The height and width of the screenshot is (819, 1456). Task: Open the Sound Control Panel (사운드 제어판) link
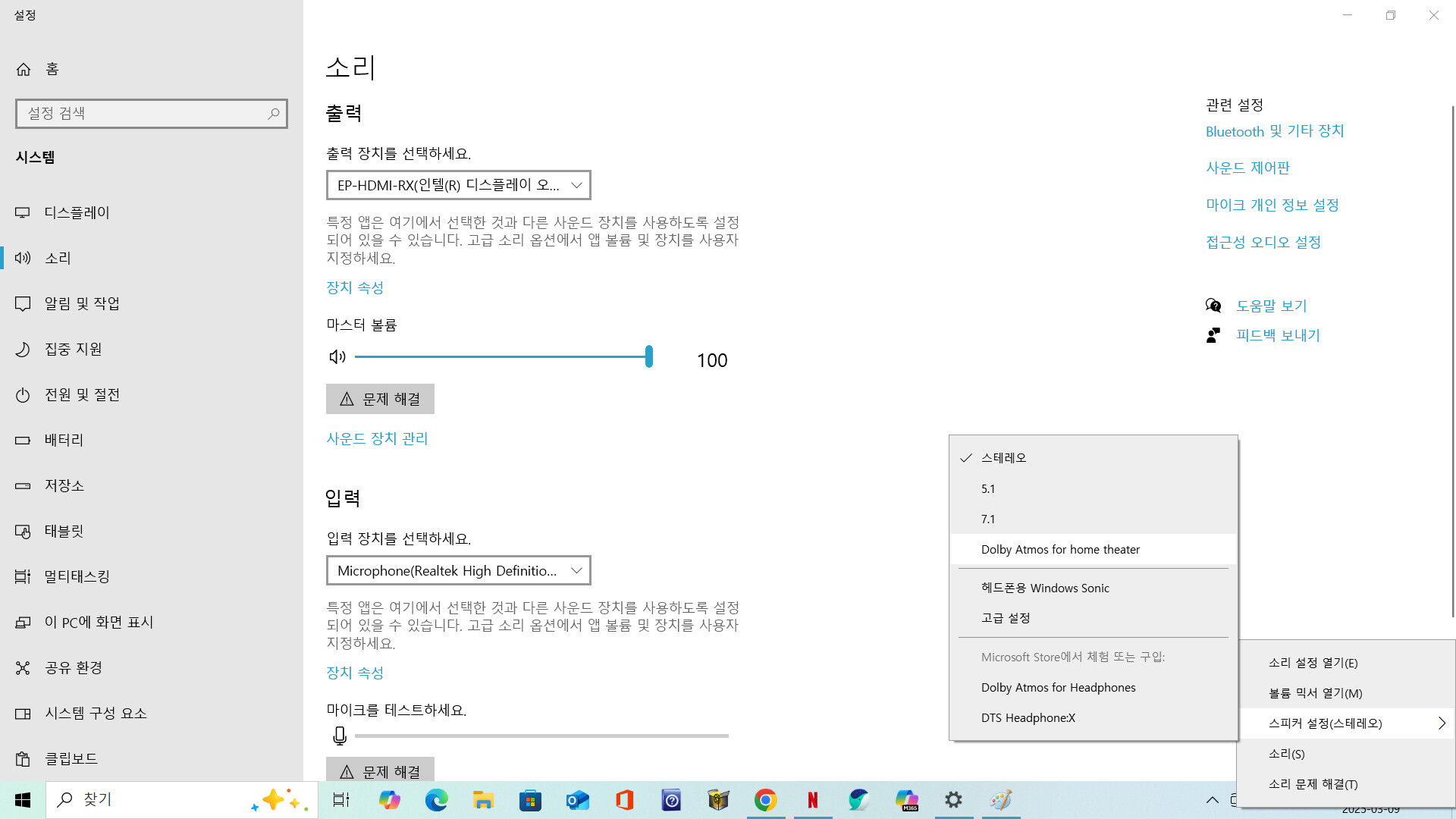point(1247,168)
